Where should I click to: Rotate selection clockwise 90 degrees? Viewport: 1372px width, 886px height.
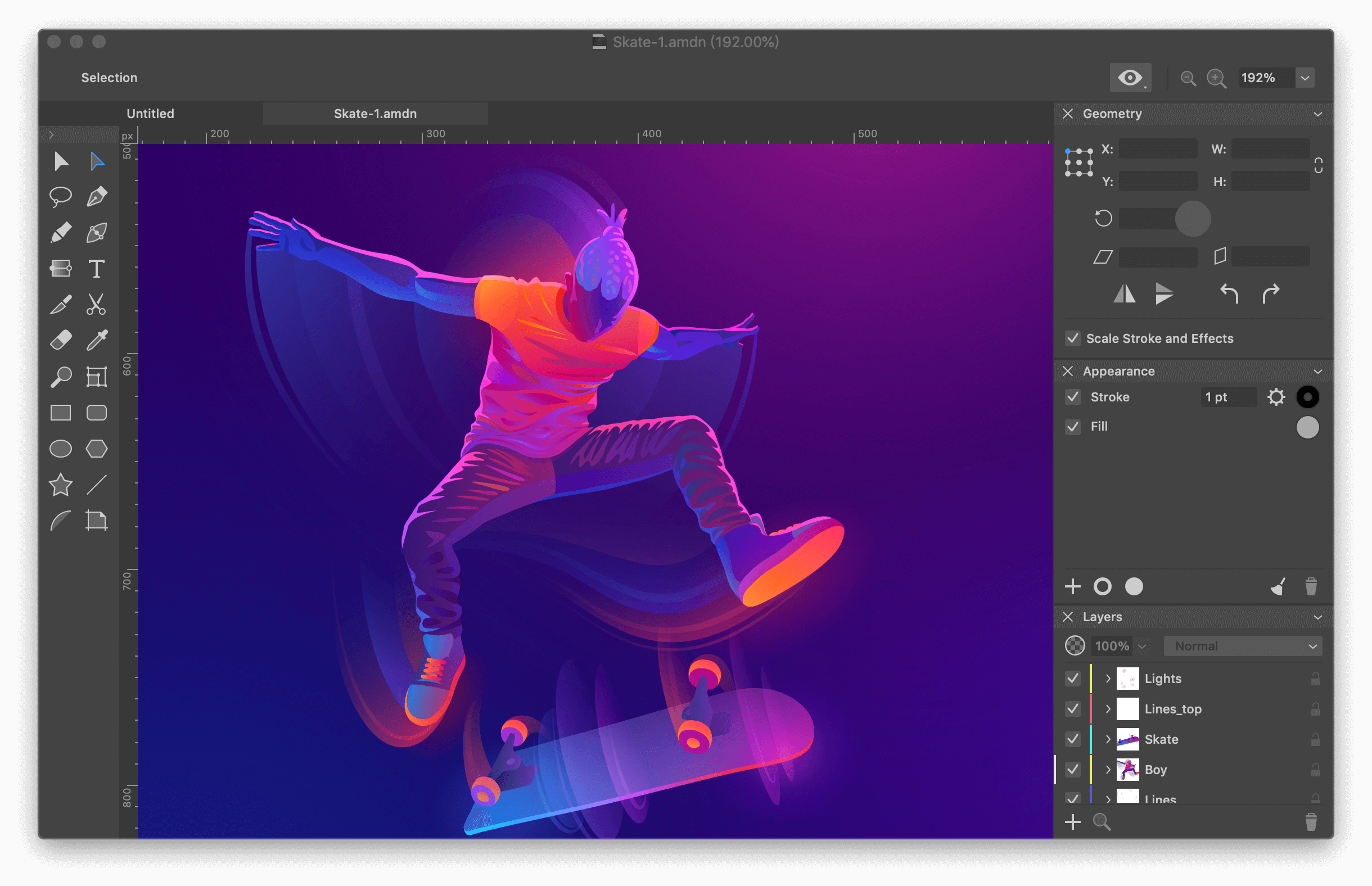coord(1271,294)
